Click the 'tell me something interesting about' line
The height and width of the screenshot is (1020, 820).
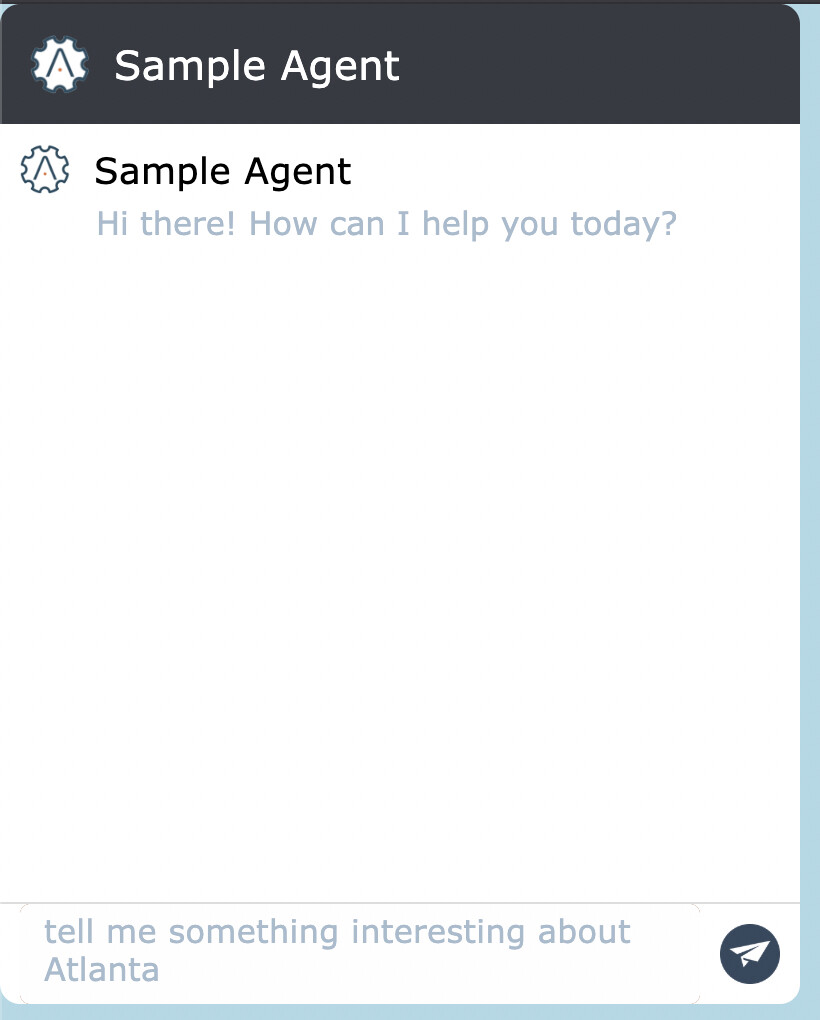pyautogui.click(x=337, y=932)
